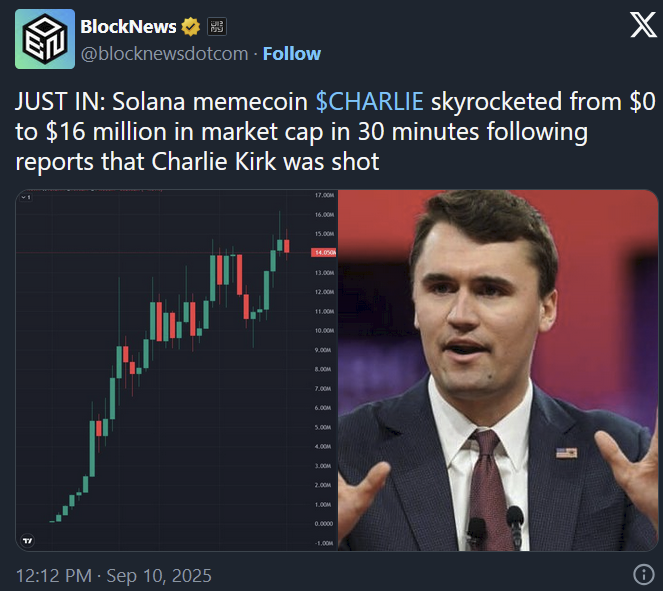Open the photo of the man in suit
This screenshot has width=663, height=591.
coord(500,370)
